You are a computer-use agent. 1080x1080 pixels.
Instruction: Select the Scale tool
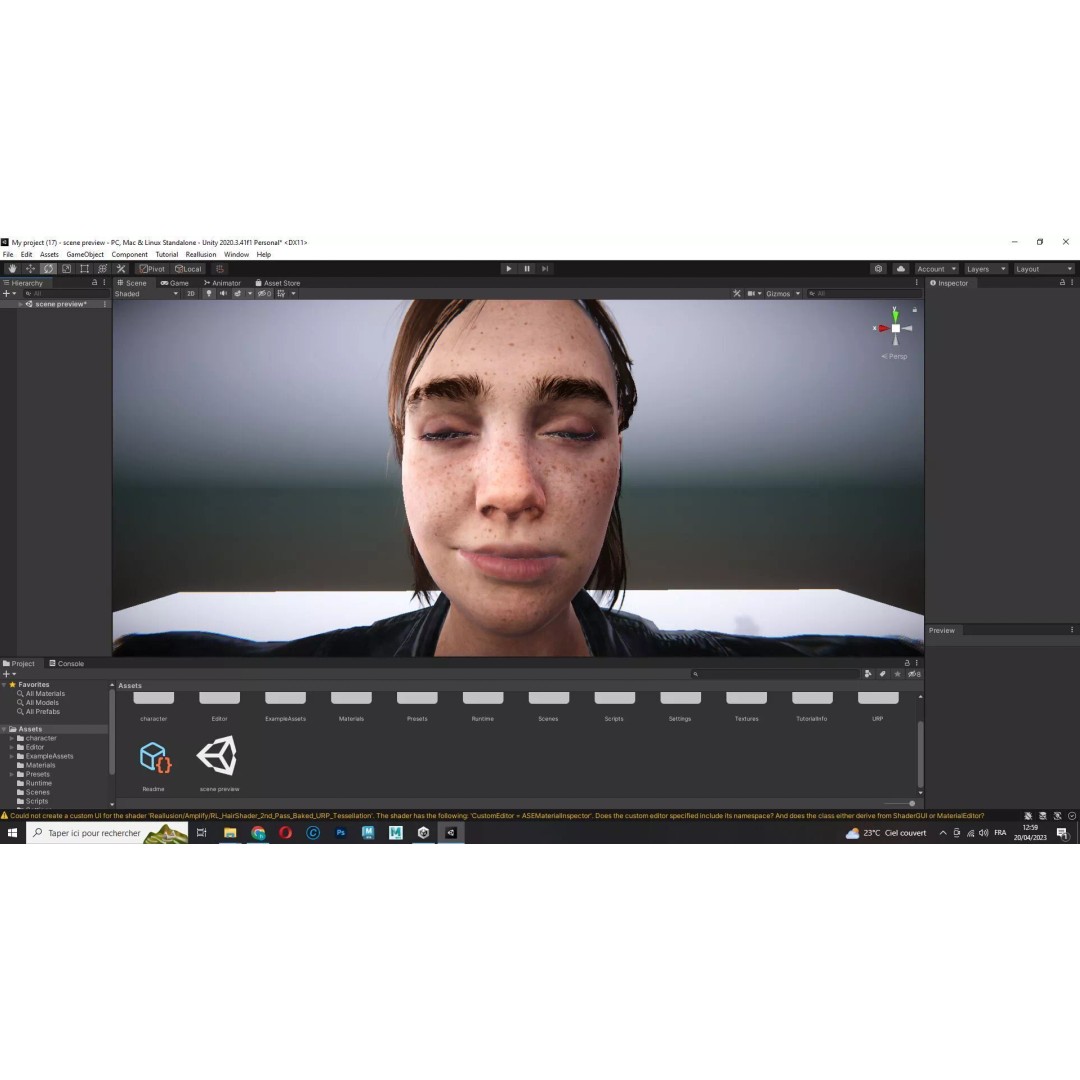(x=66, y=269)
